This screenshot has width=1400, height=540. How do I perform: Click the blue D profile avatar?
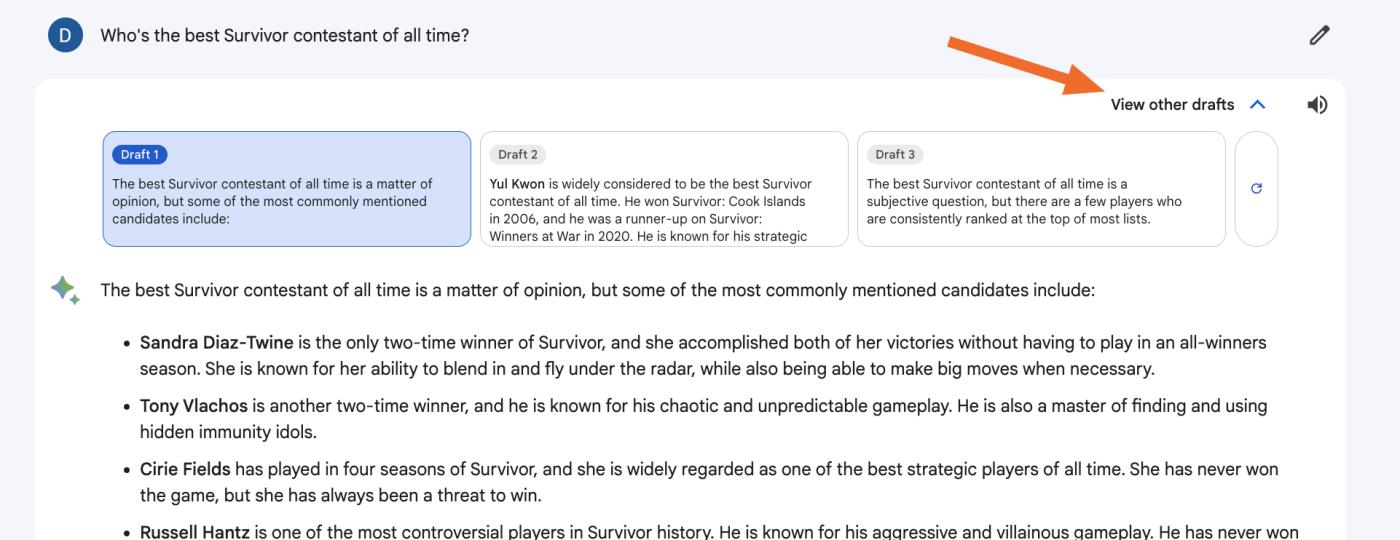(65, 36)
